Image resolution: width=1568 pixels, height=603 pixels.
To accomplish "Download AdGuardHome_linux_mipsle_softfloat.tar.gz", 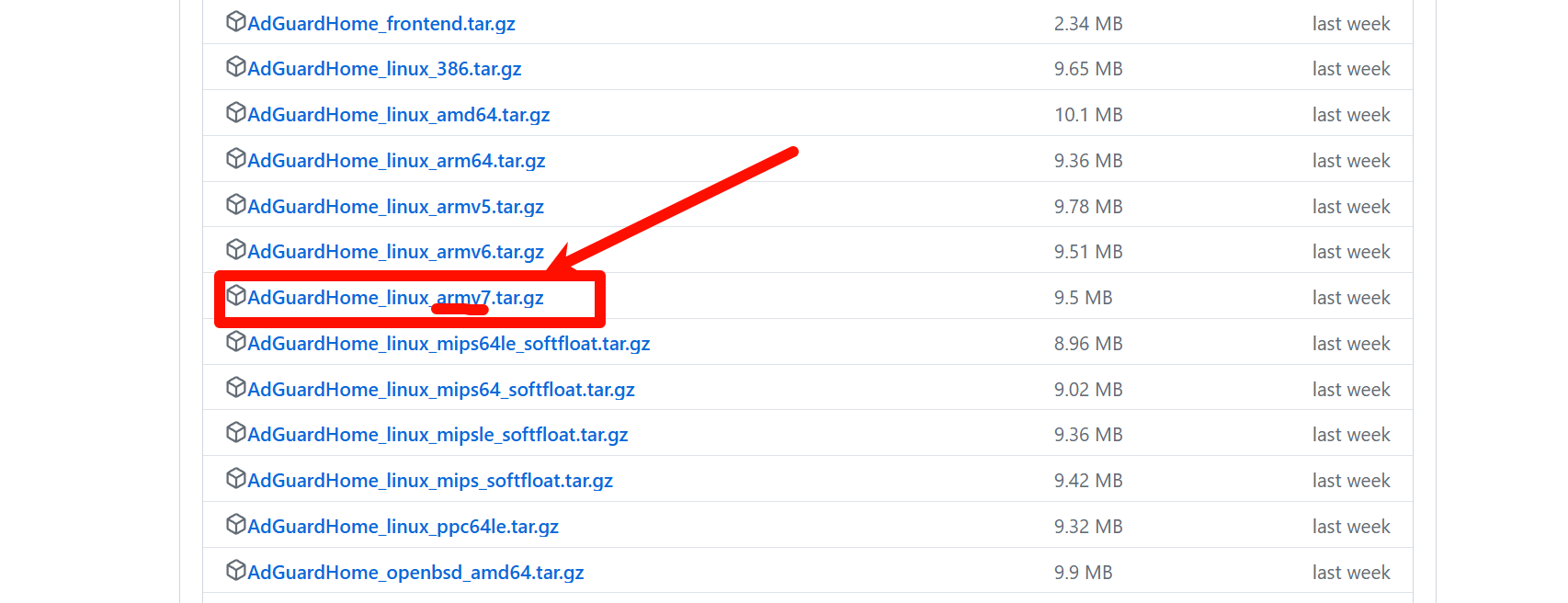I will click(437, 435).
